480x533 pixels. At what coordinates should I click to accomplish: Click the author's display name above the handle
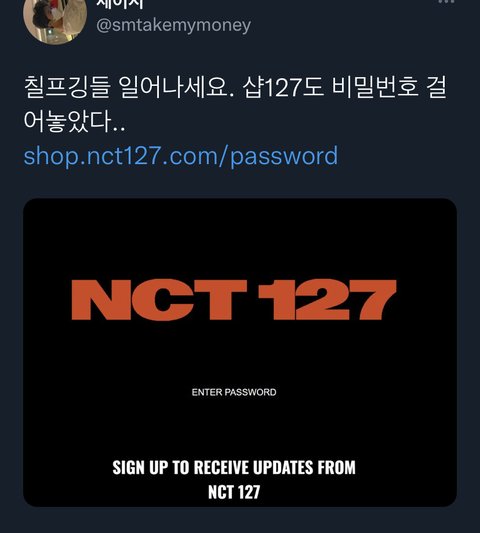click(x=120, y=4)
